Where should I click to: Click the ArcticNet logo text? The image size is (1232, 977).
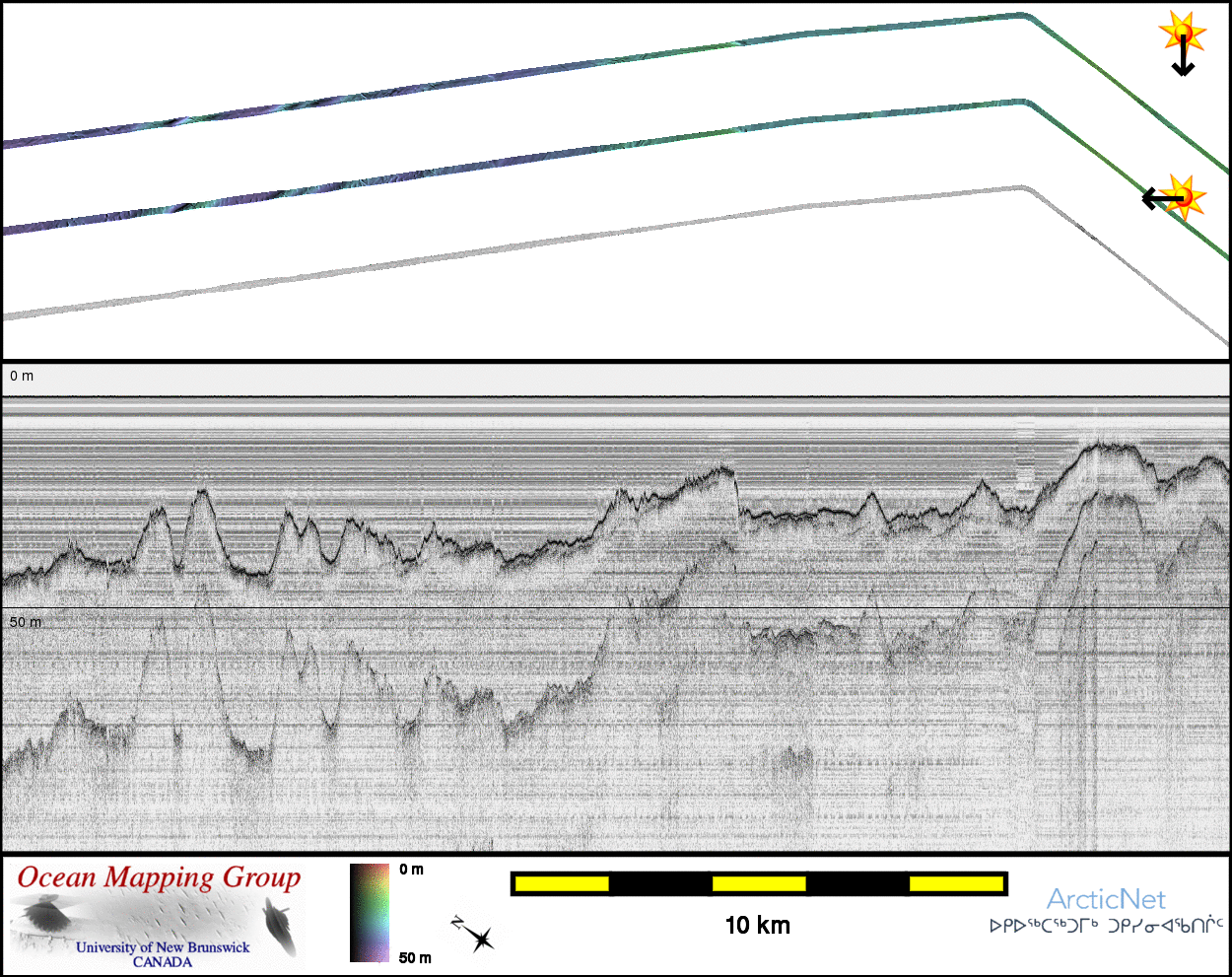(1105, 899)
